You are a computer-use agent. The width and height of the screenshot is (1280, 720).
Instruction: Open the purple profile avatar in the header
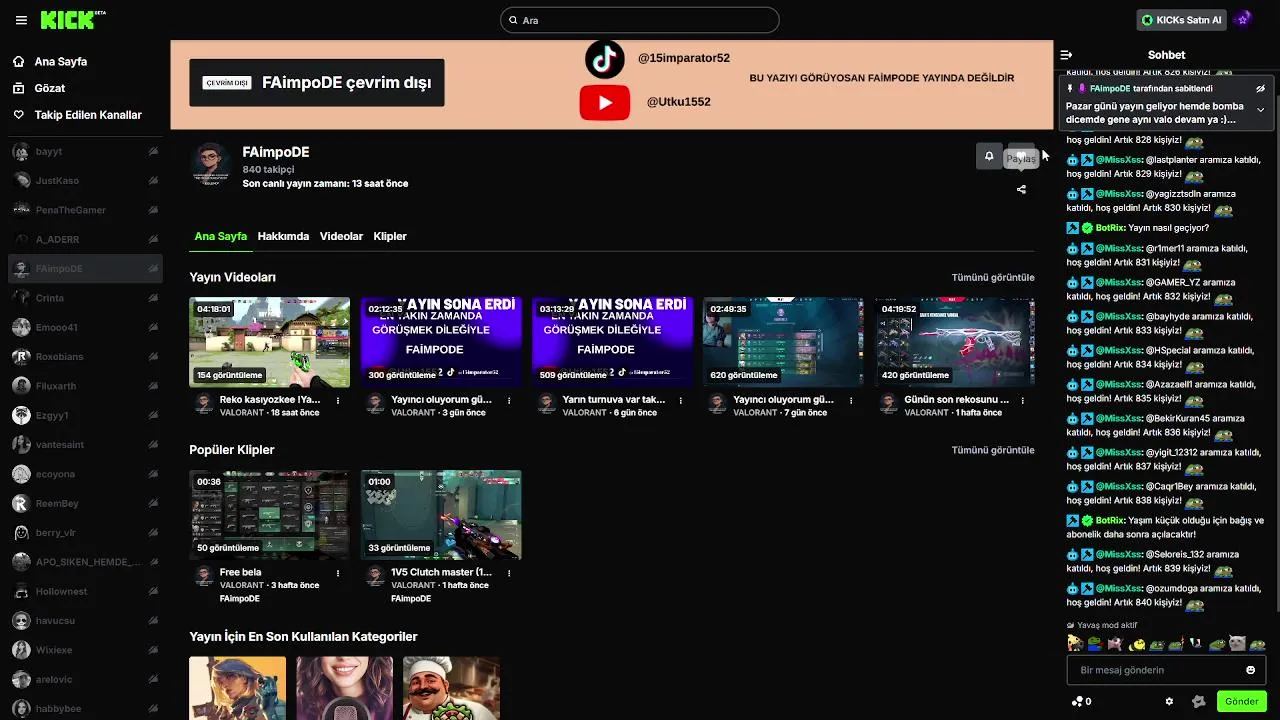pyautogui.click(x=1243, y=19)
